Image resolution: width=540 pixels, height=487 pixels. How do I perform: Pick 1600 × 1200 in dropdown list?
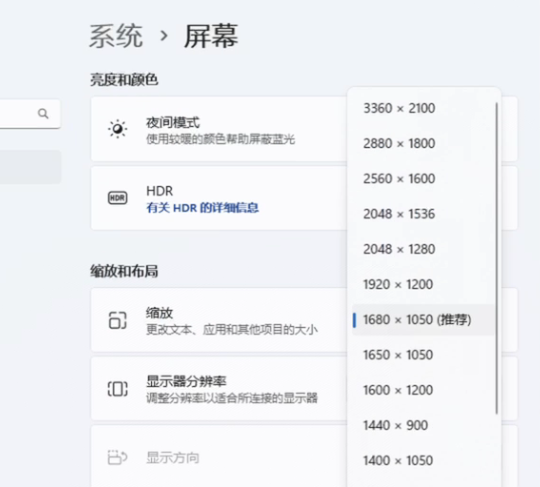click(x=423, y=390)
